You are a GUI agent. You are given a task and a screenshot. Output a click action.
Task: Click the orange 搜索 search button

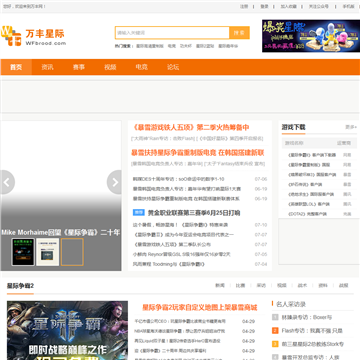click(x=239, y=33)
